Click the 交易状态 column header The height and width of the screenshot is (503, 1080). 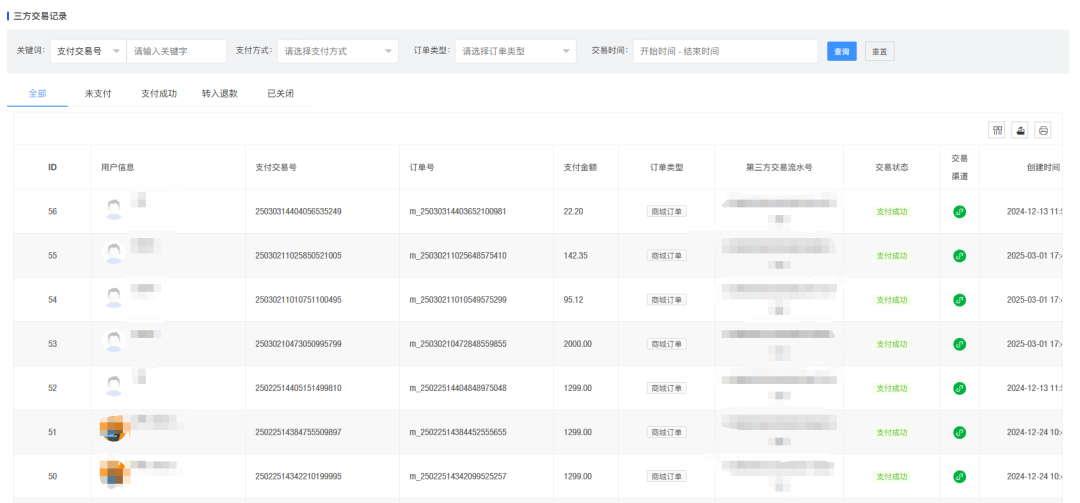point(892,167)
